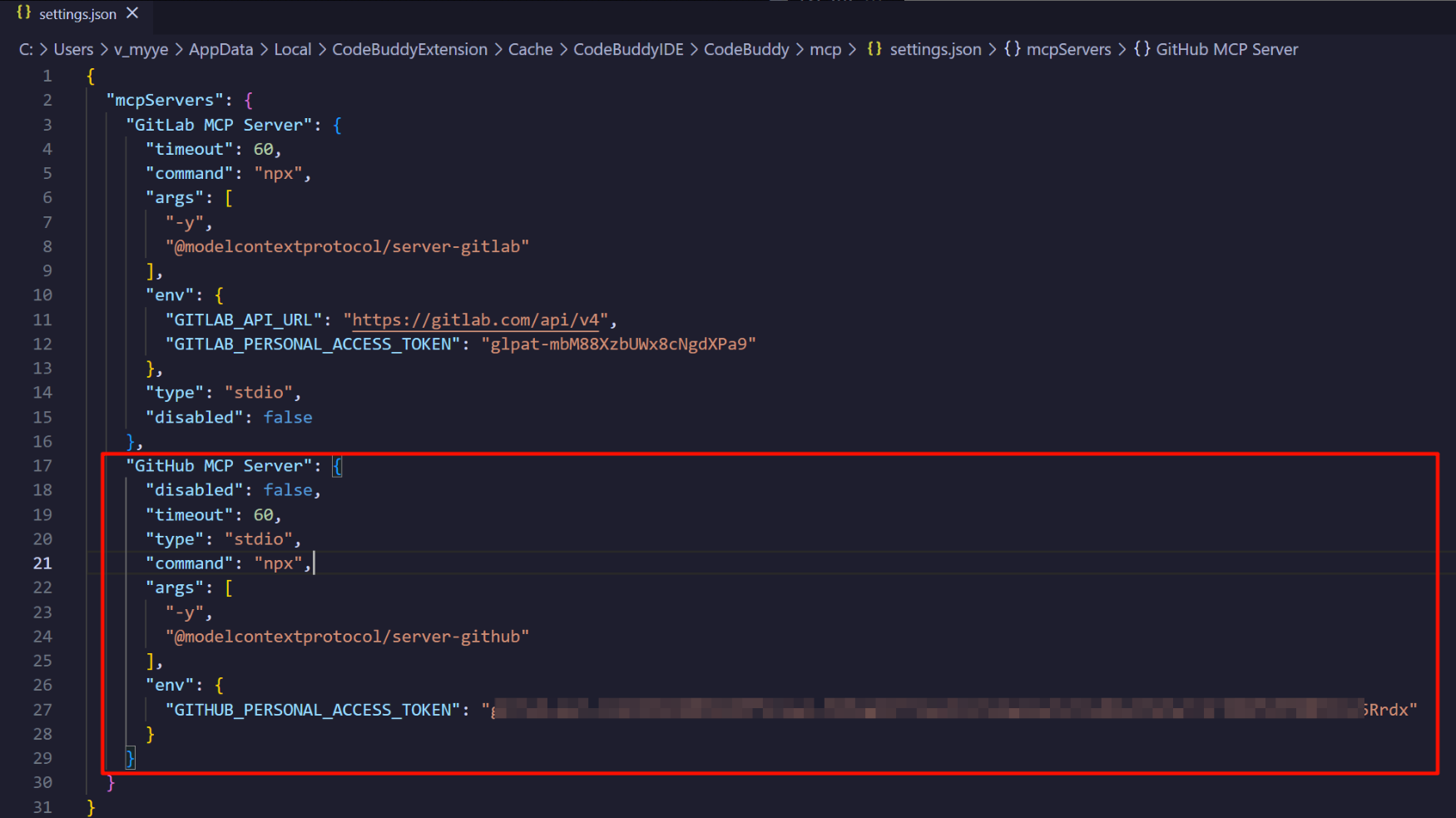1456x818 pixels.
Task: Click the false value on the GitHub disabled line
Action: [288, 490]
